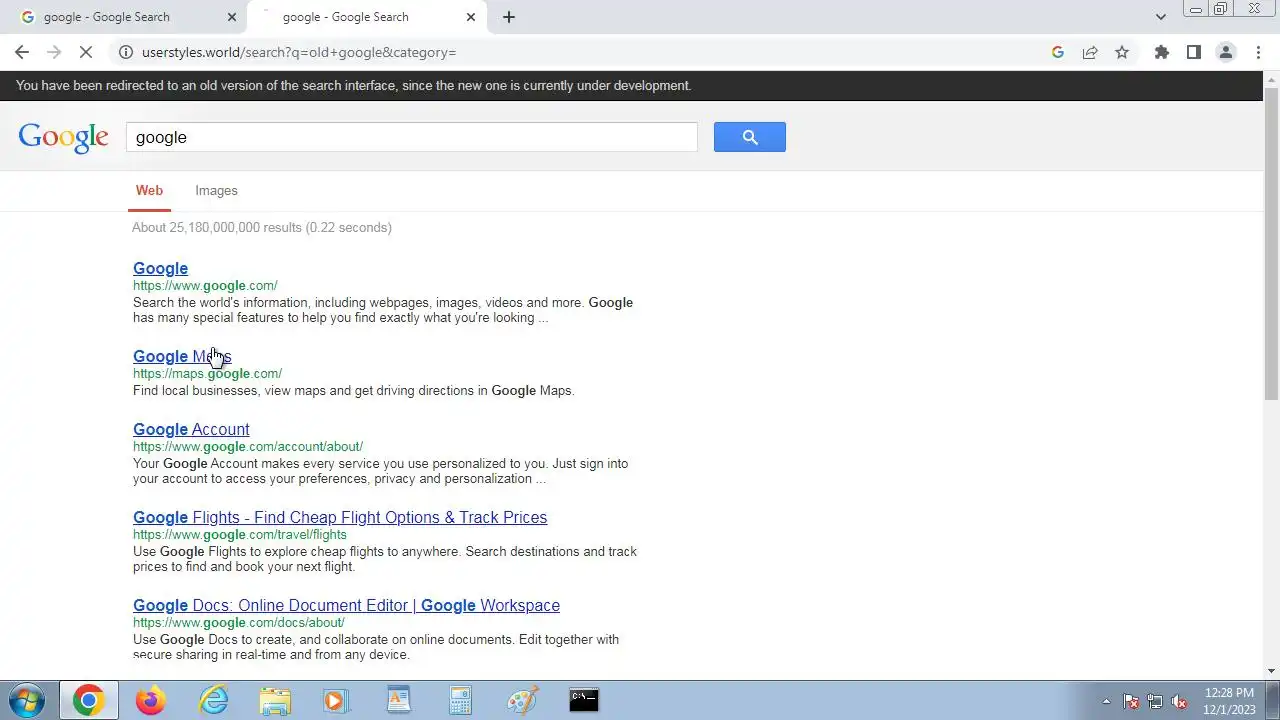Launch Internet Explorer from the taskbar
This screenshot has width=1280, height=720.
coord(214,700)
